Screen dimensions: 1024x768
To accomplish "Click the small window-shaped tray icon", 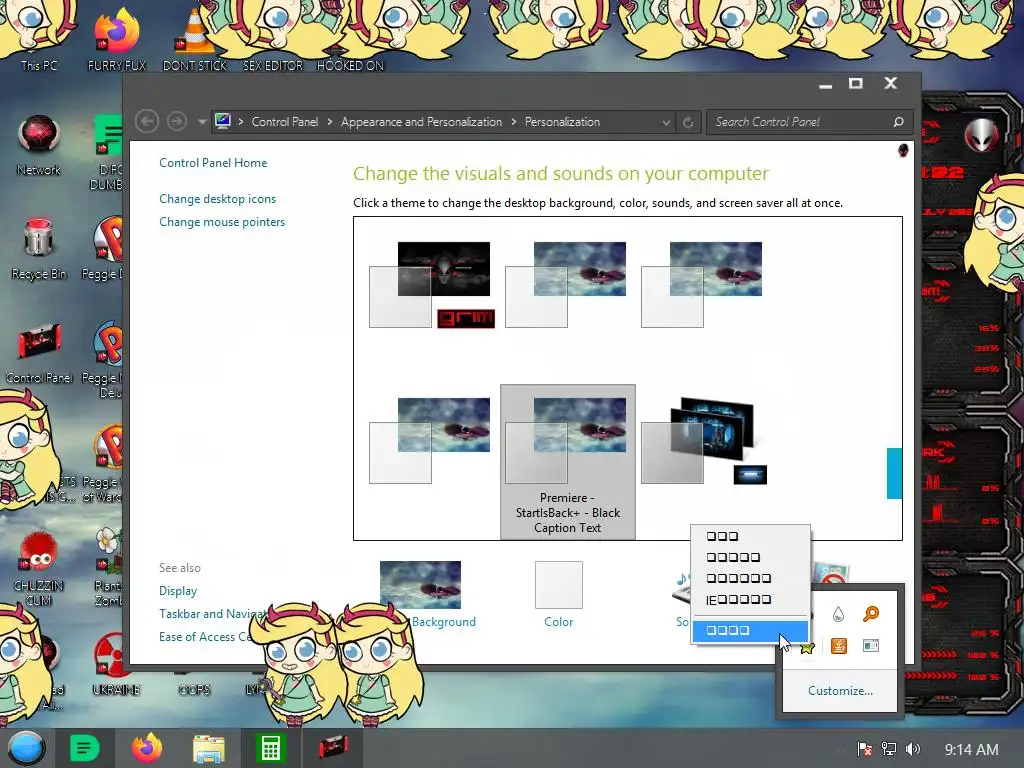I will pos(871,646).
